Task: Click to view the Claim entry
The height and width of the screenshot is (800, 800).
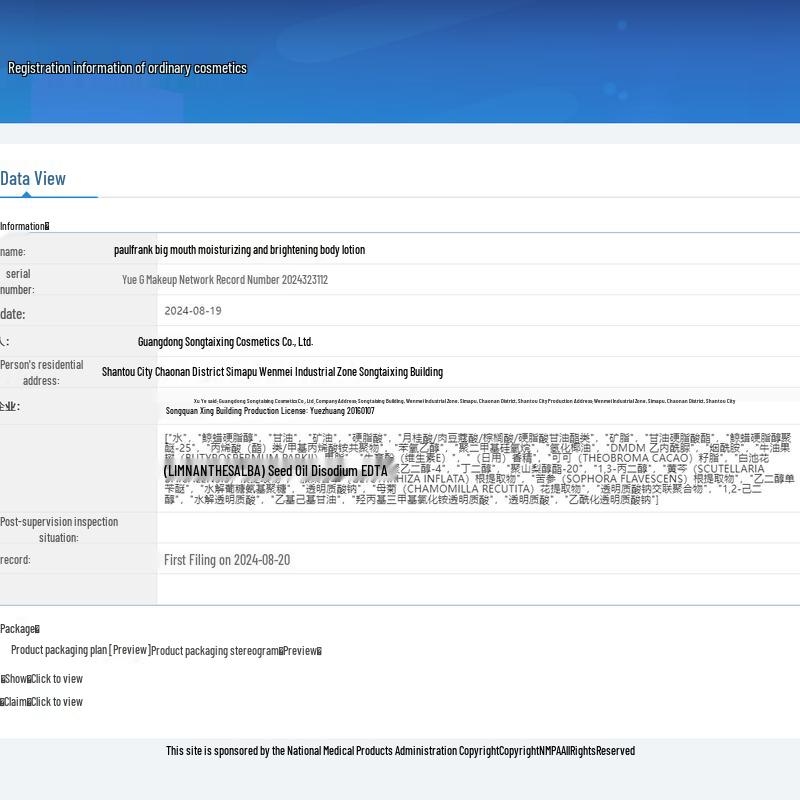Action: tap(56, 702)
